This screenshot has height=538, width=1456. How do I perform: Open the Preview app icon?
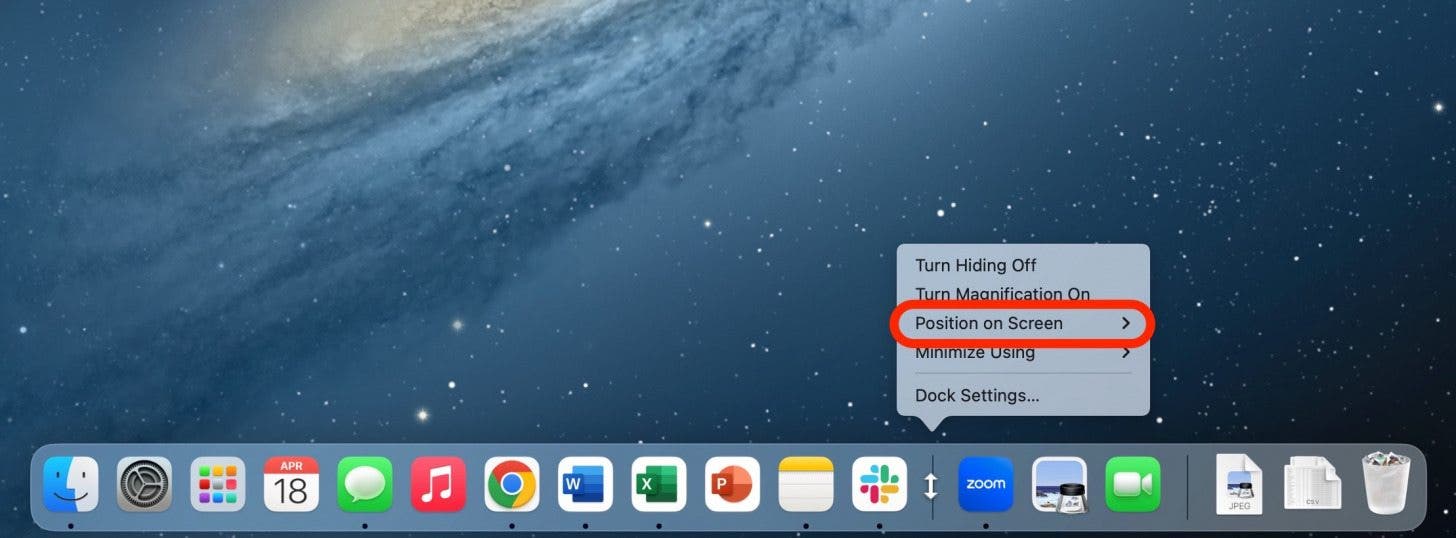point(1059,485)
